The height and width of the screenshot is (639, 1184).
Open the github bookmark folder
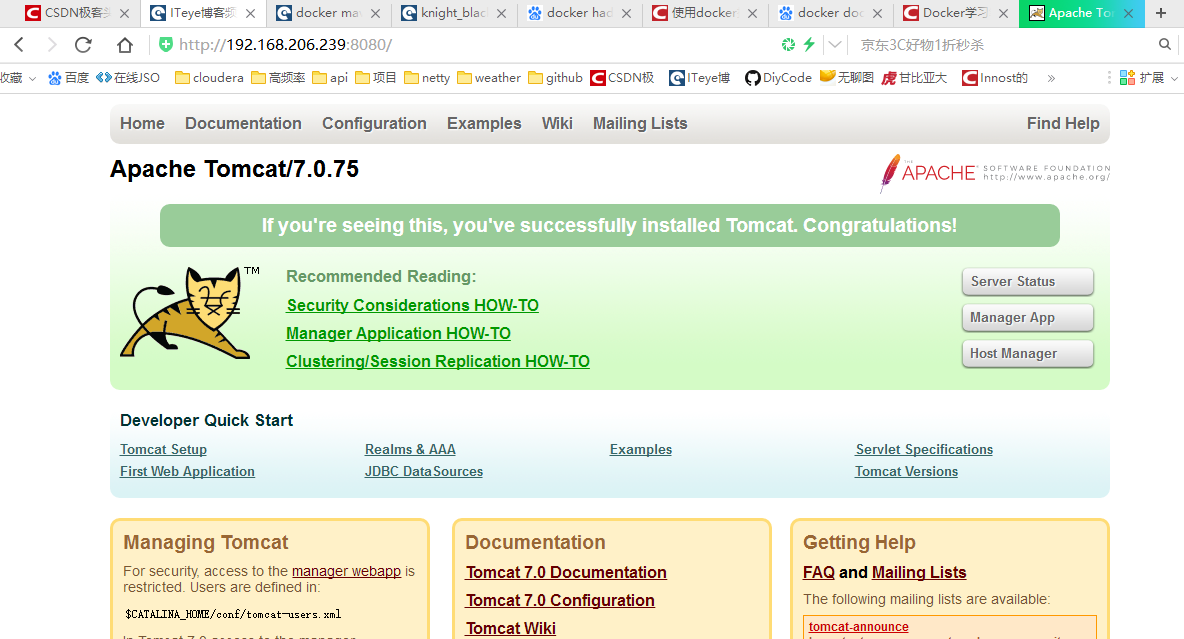click(556, 78)
